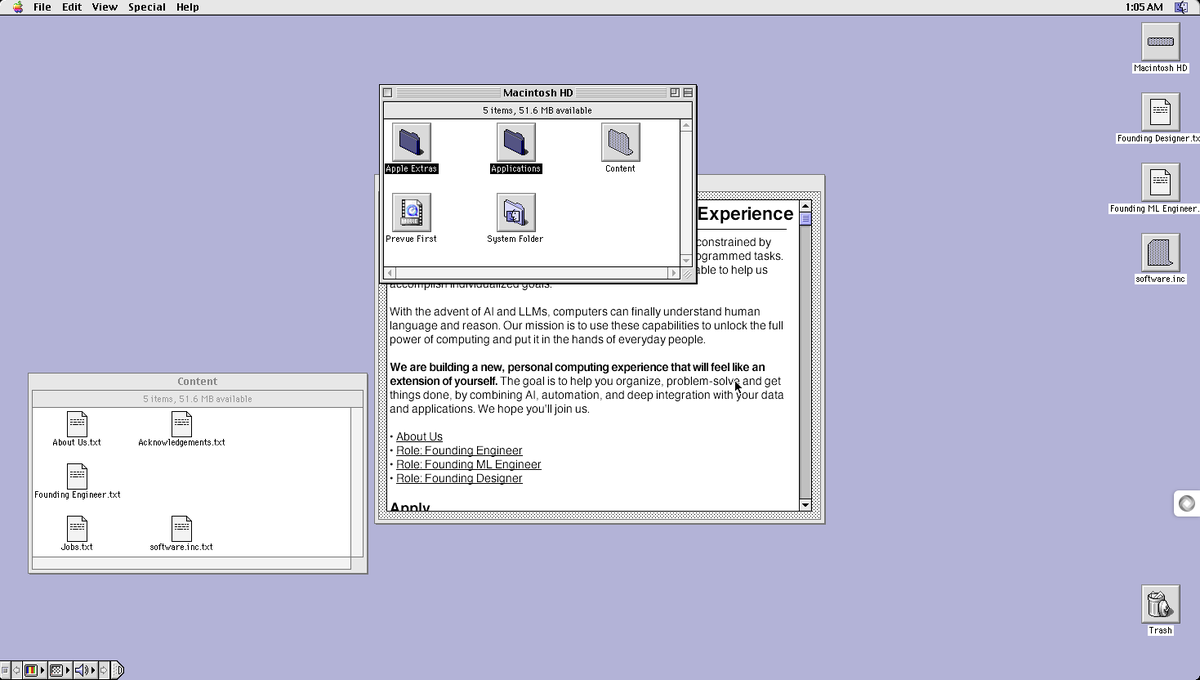This screenshot has width=1200, height=680.
Task: Click the 1:05 AM menu bar clock
Action: 1144,7
